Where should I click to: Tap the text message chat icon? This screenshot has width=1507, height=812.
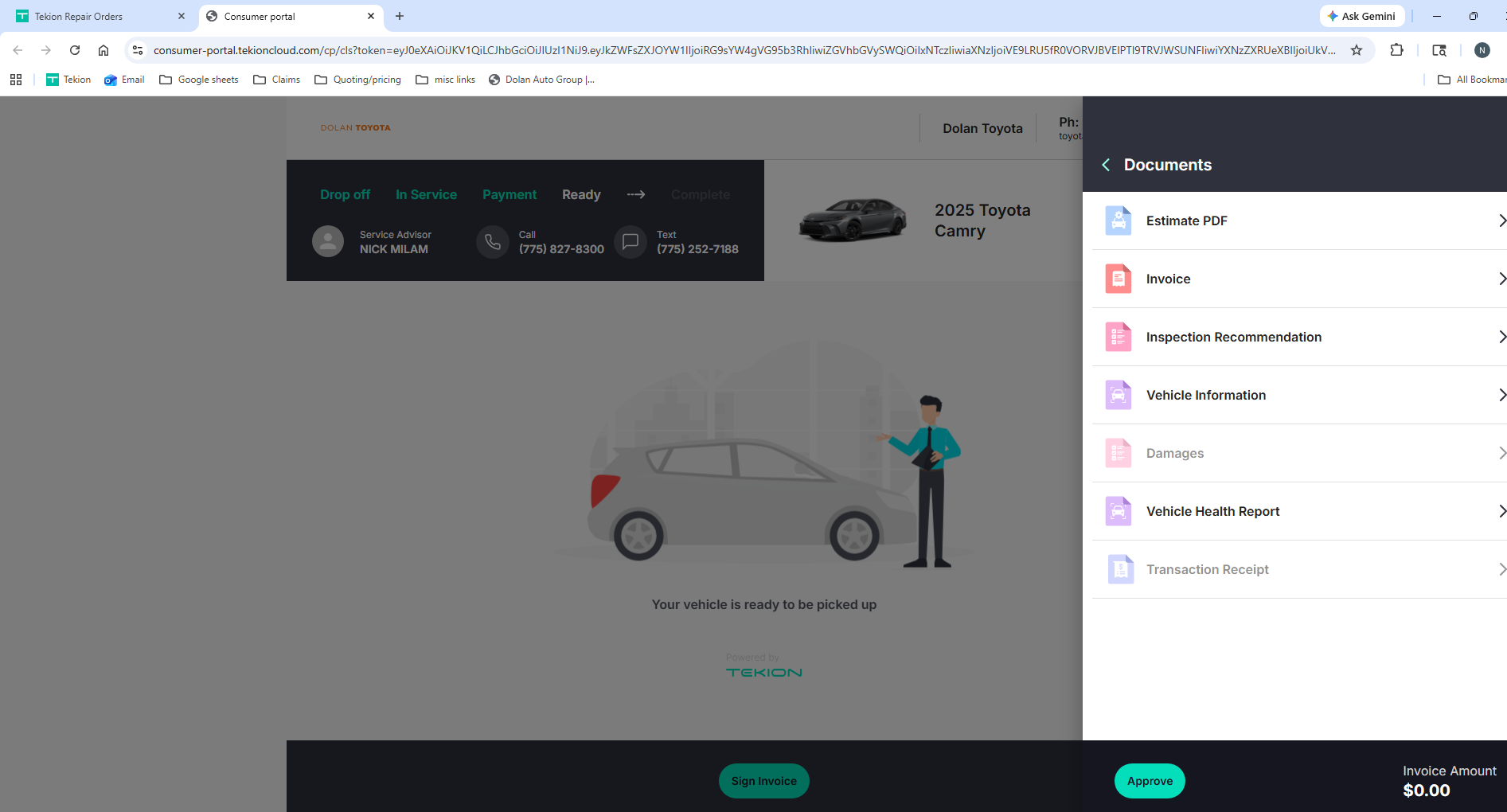point(631,241)
